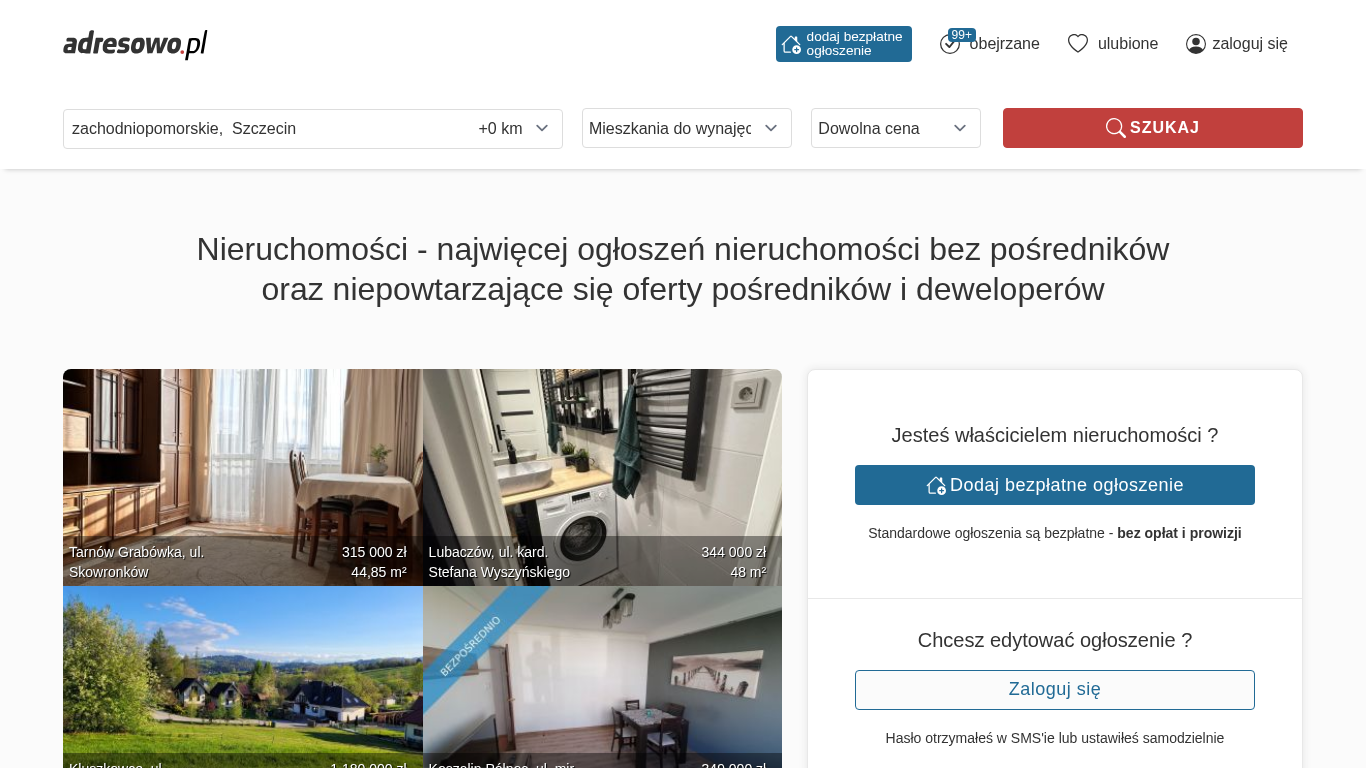Click the magnifier icon in the search button

point(1115,128)
